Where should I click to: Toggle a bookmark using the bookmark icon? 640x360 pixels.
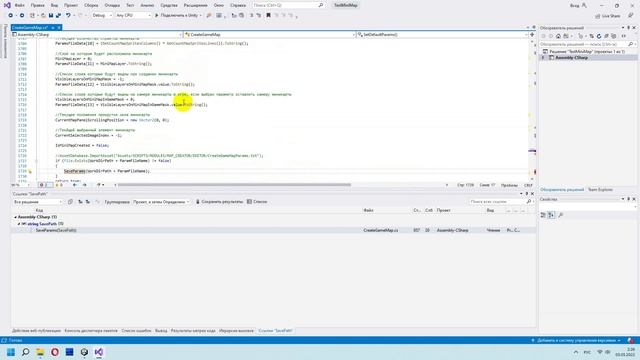[268, 16]
